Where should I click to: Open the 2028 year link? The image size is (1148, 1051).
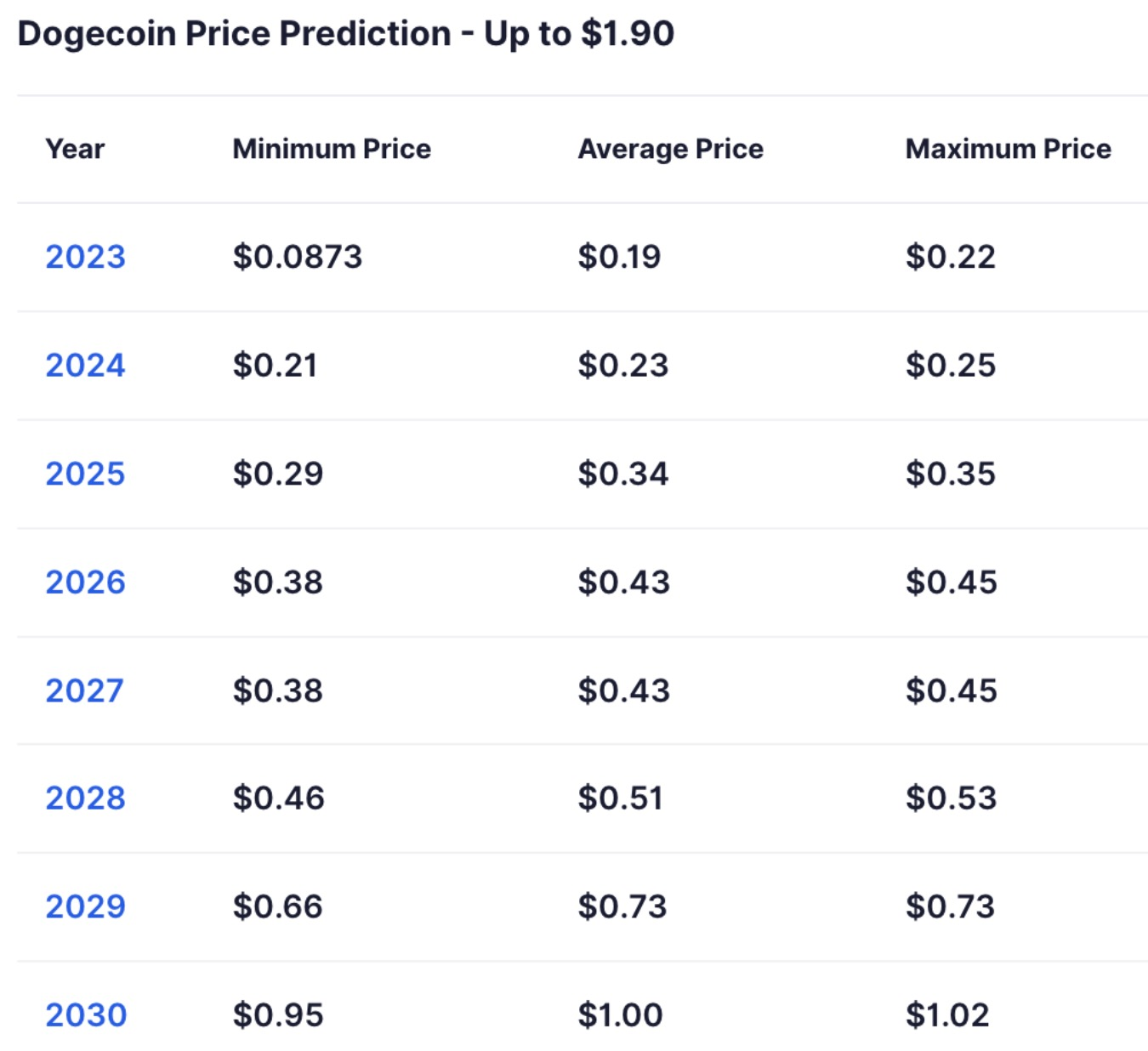85,798
